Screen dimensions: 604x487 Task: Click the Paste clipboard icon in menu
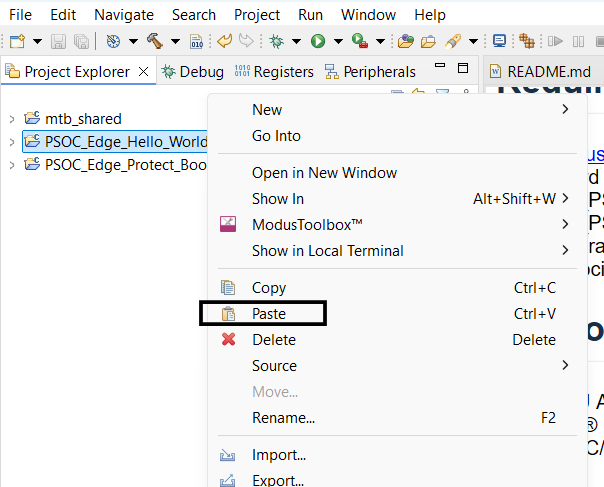[228, 314]
